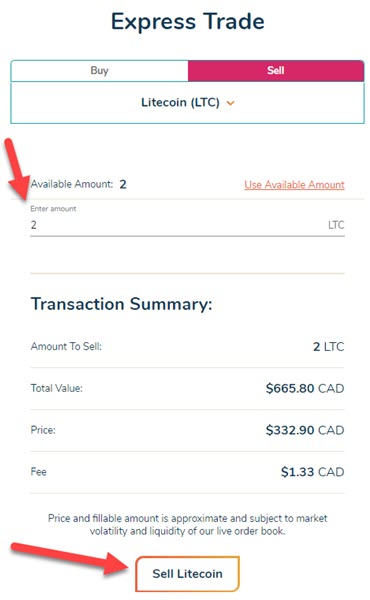
Task: Click the 2 LTC amount to sell value
Action: tap(329, 347)
